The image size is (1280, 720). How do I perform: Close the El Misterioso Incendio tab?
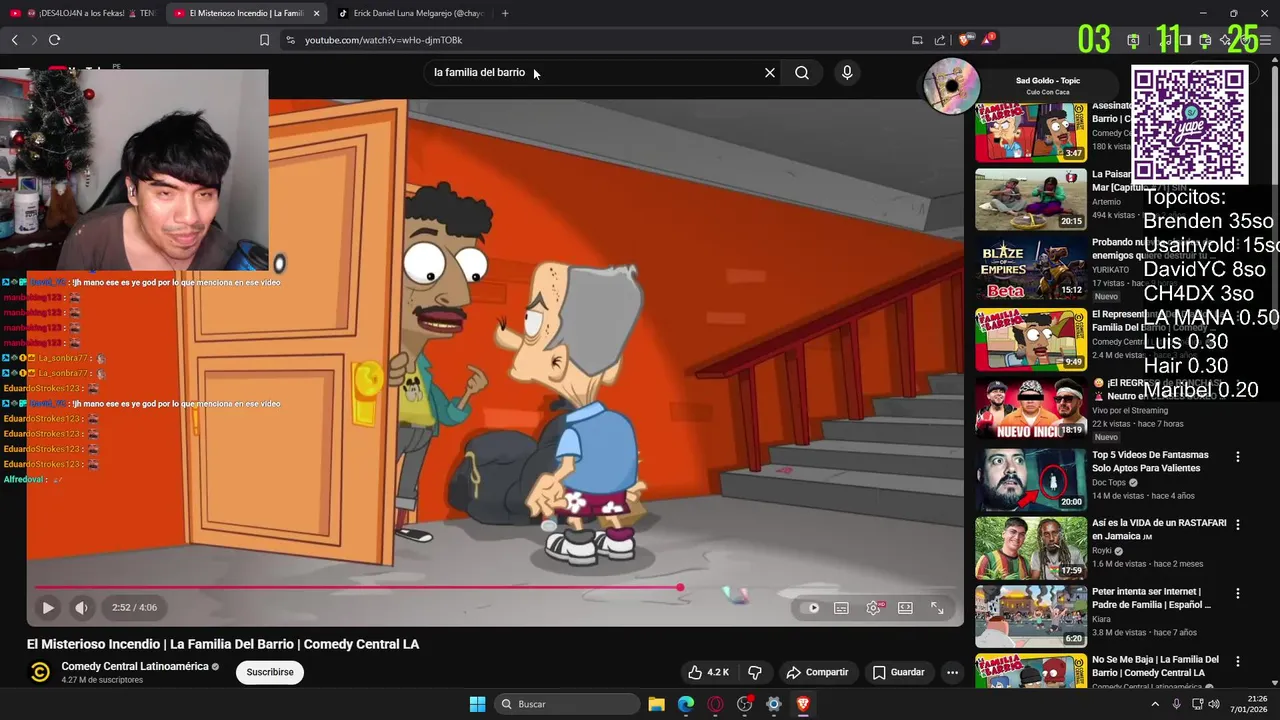pos(317,13)
